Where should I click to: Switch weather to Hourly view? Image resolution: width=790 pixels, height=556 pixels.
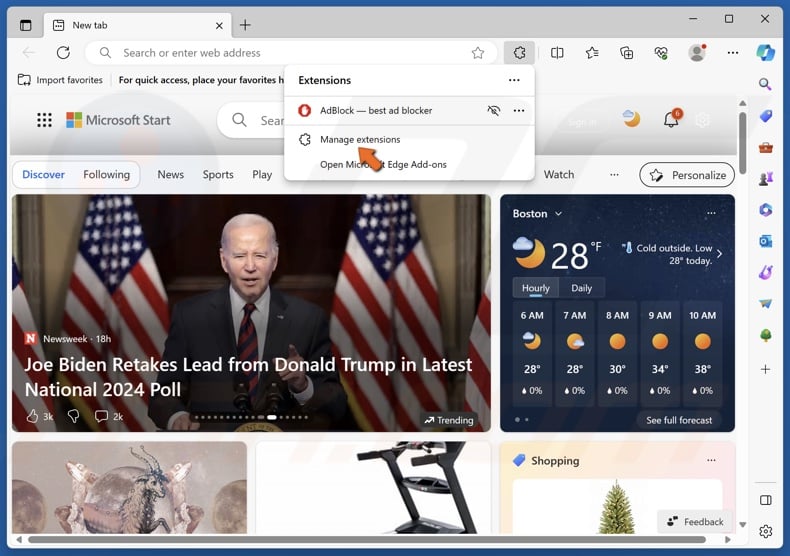536,288
